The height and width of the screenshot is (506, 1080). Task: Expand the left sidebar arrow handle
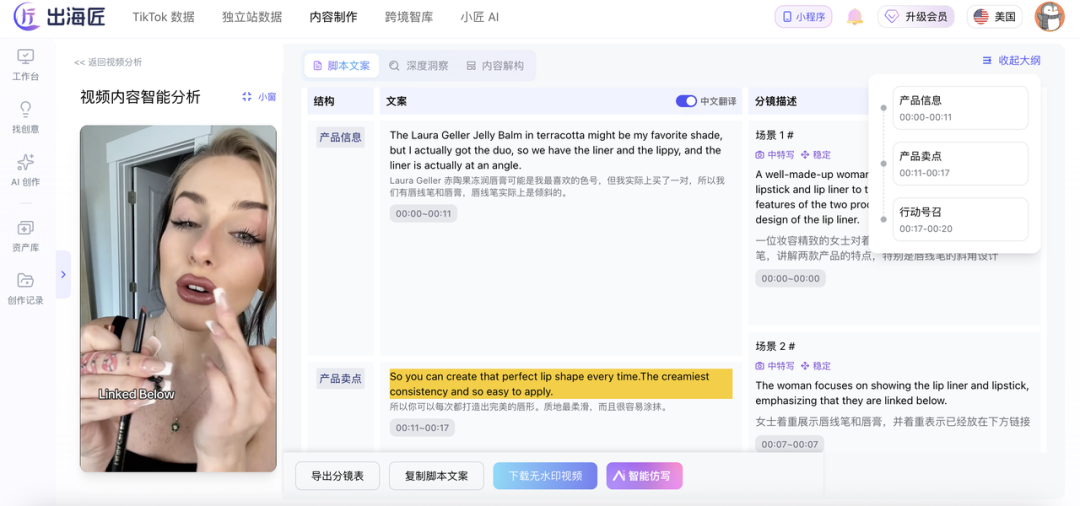(x=63, y=274)
